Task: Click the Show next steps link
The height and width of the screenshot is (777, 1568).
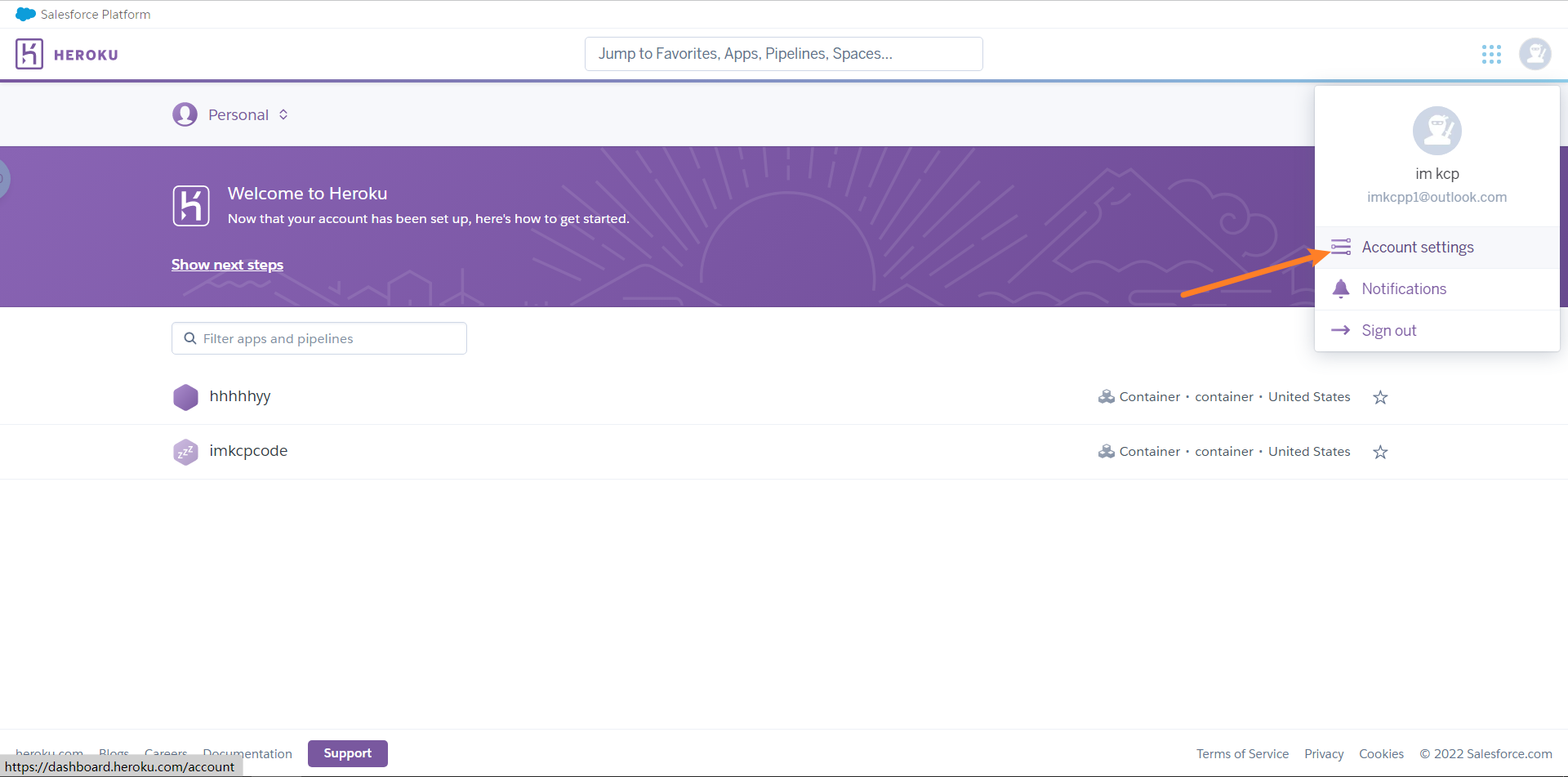Action: [227, 265]
